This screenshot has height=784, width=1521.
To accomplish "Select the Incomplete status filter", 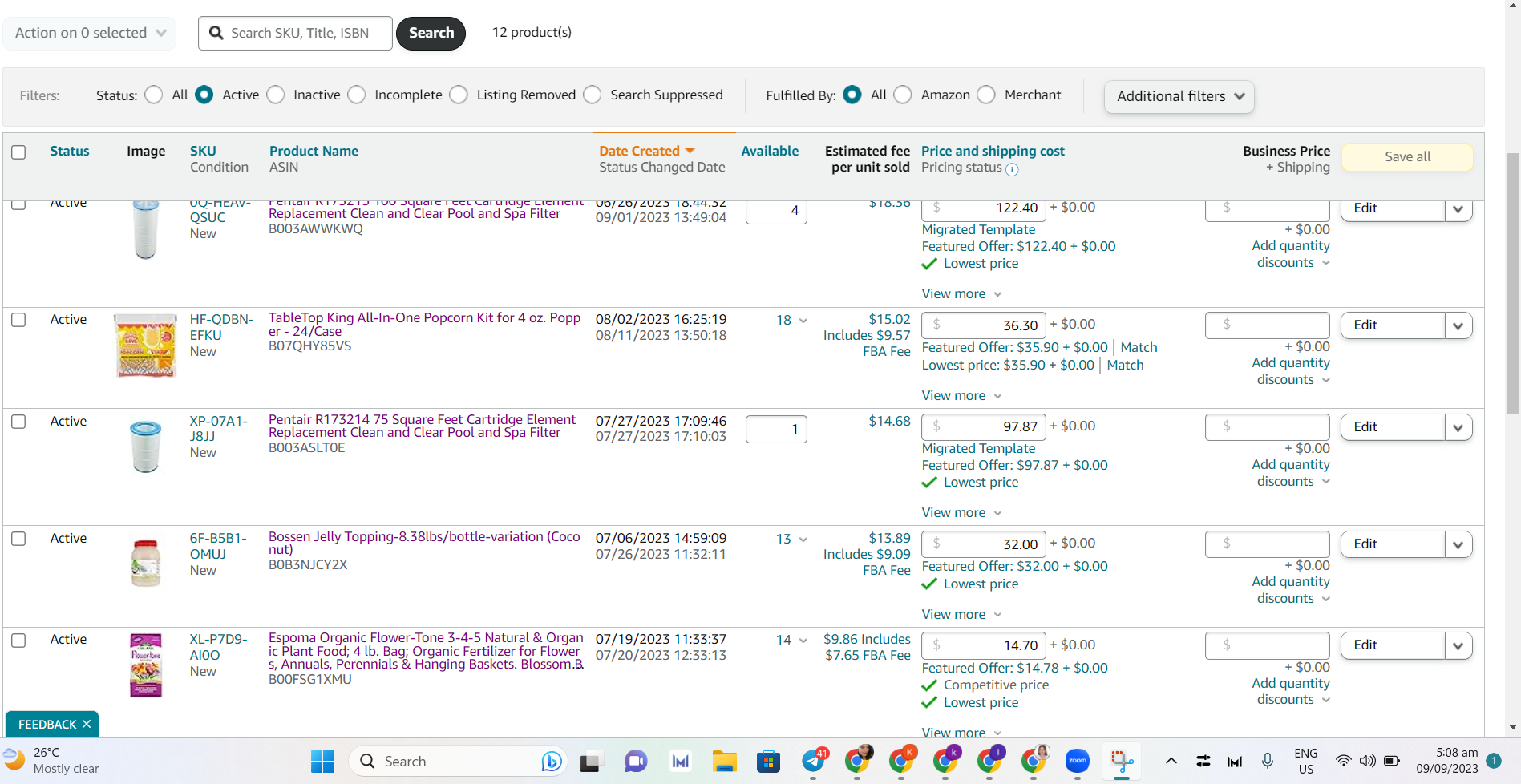I will coord(357,95).
